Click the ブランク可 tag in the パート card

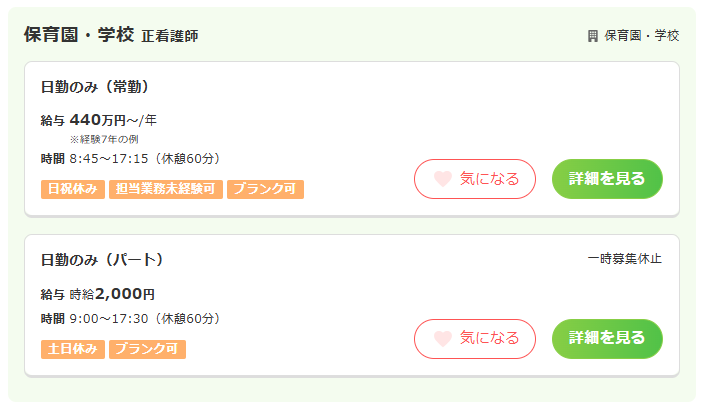click(147, 349)
